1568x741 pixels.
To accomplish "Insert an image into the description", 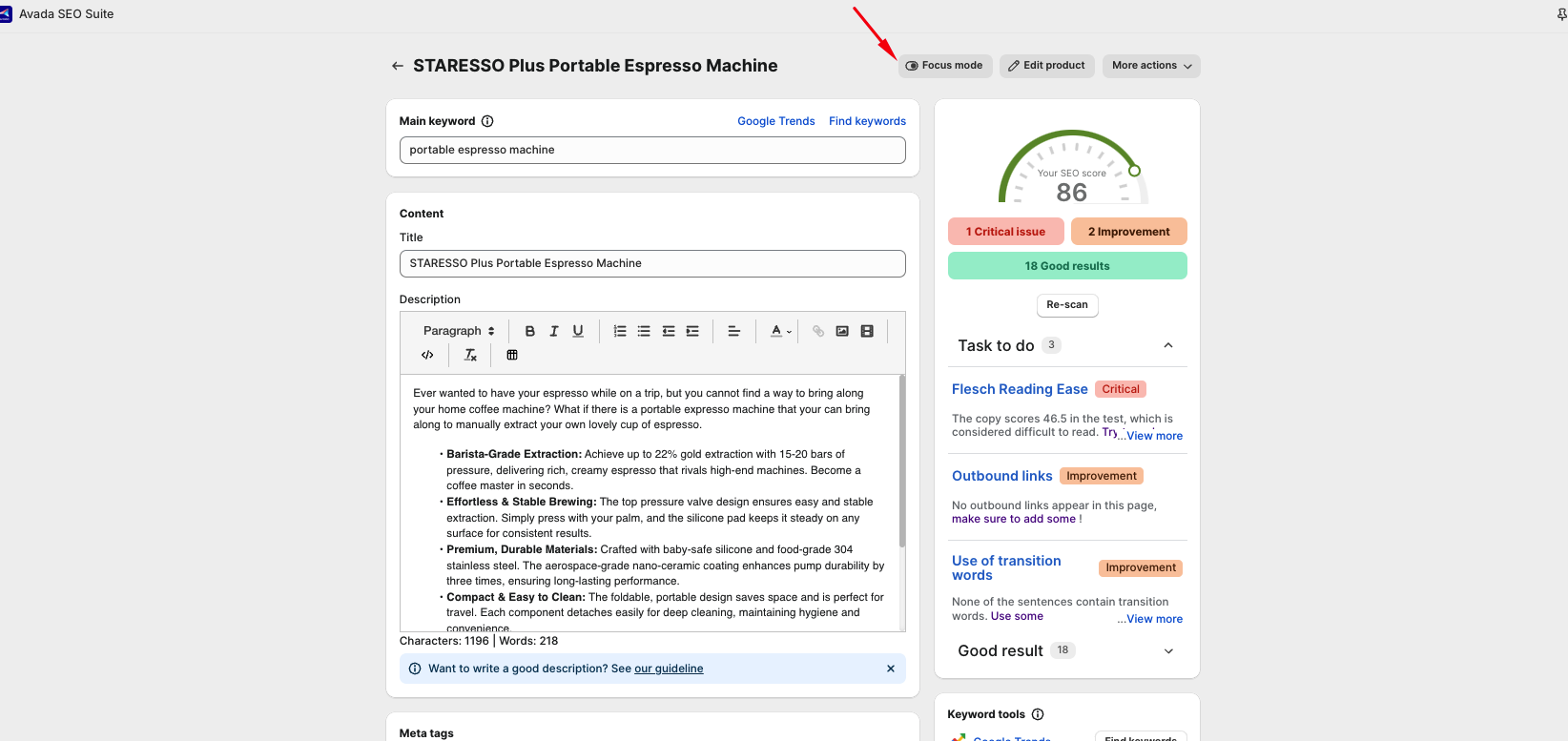I will click(842, 331).
